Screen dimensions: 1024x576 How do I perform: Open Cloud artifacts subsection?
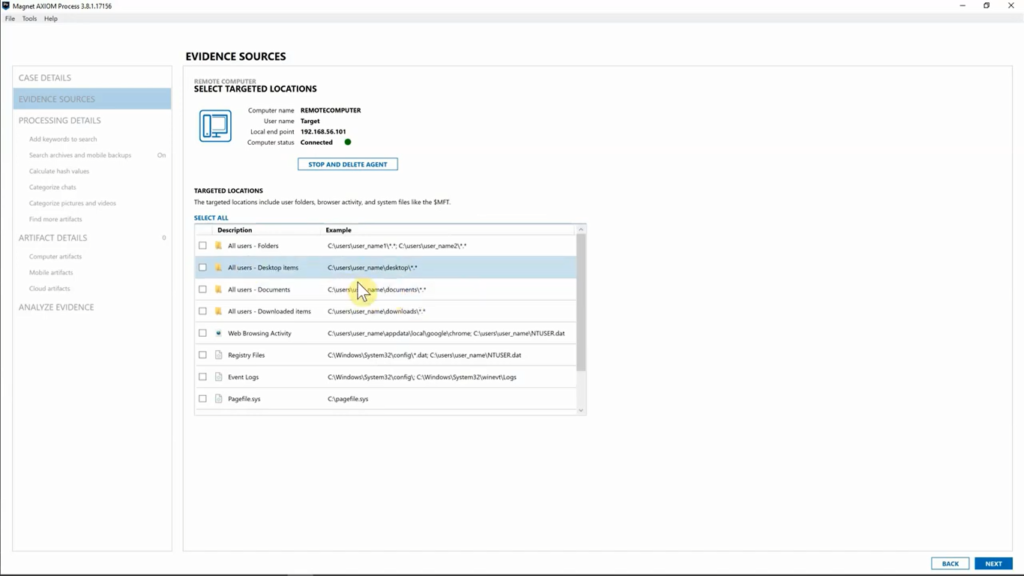click(x=49, y=289)
